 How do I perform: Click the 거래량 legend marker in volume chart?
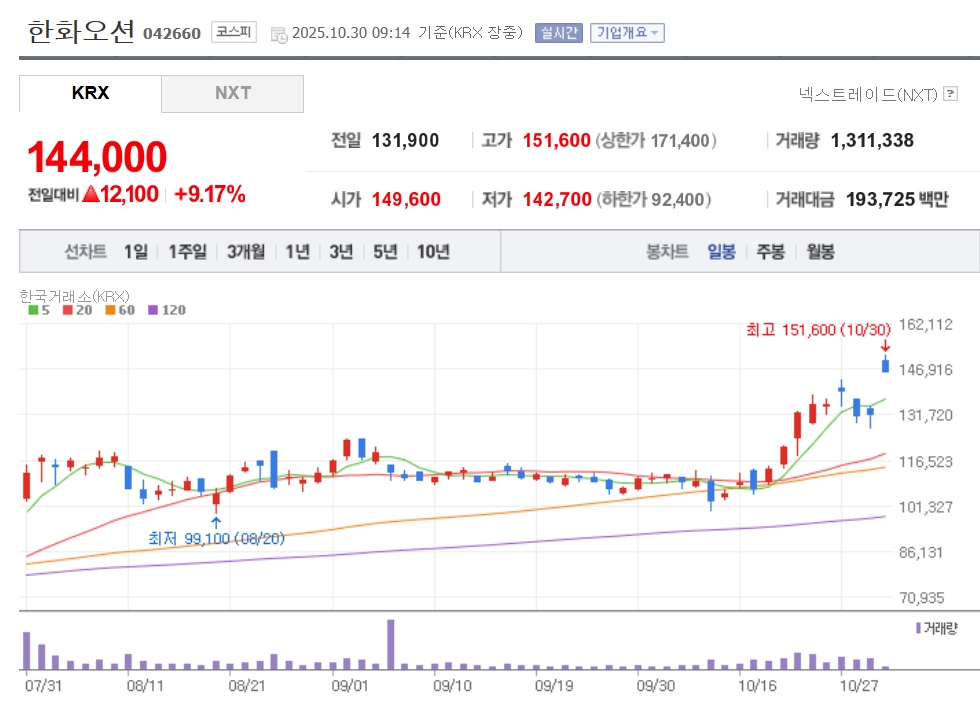918,628
